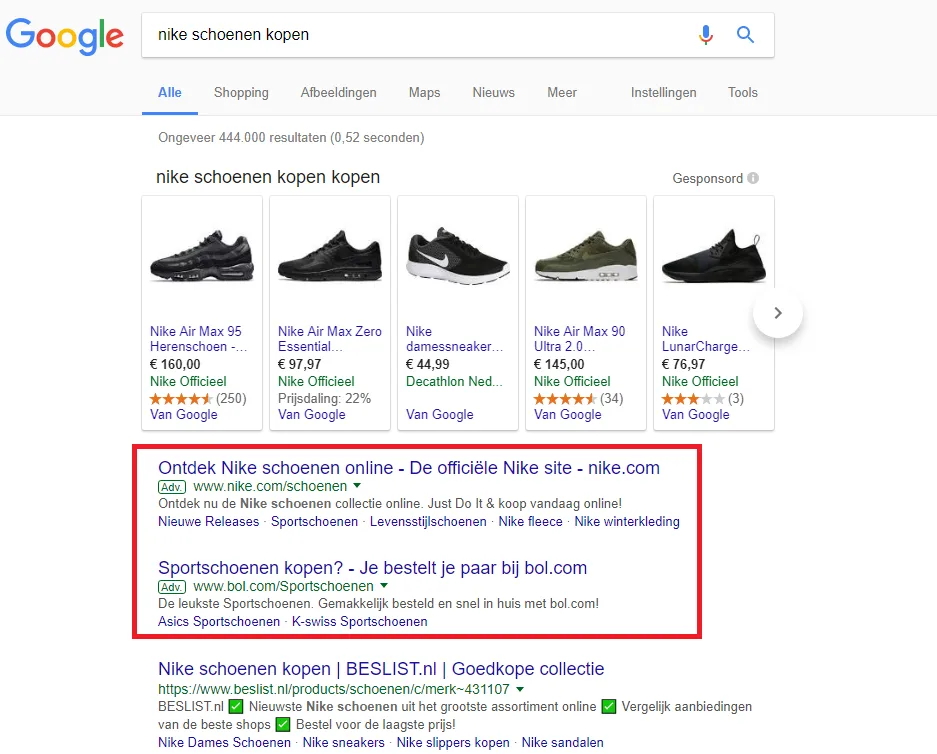This screenshot has height=754, width=937.
Task: Open the 'Nike fleece' sitelink
Action: [531, 522]
